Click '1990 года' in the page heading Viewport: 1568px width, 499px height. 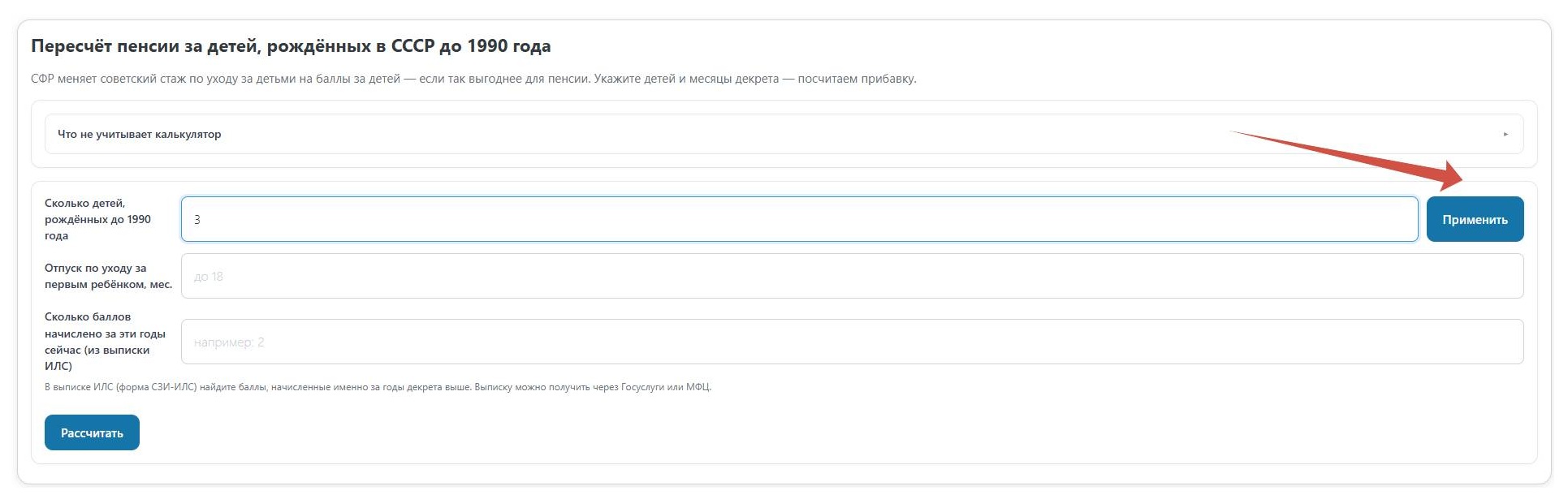pos(508,46)
